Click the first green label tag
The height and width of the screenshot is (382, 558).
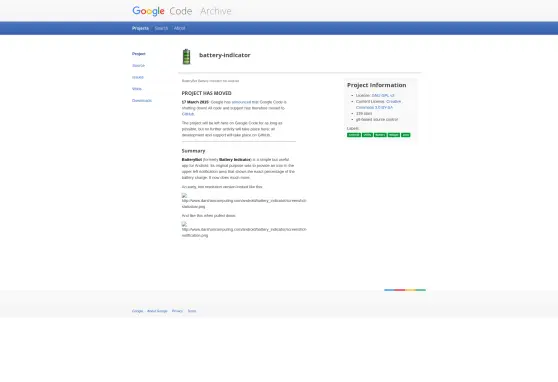[354, 135]
